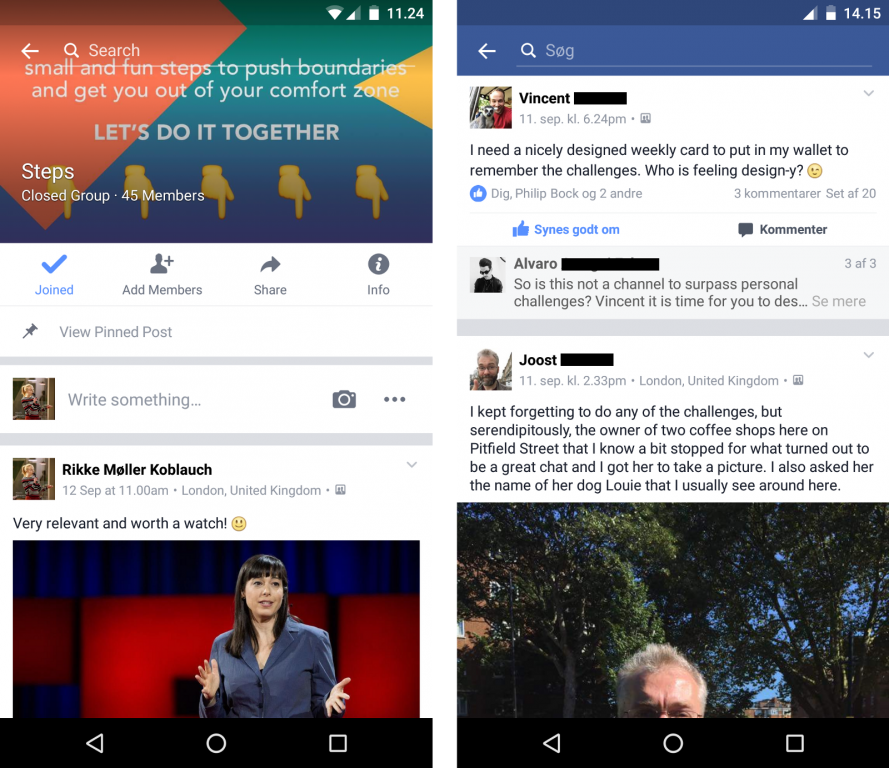Image resolution: width=889 pixels, height=768 pixels.
Task: Click Se mere on Alvaro's comment
Action: pyautogui.click(x=839, y=302)
